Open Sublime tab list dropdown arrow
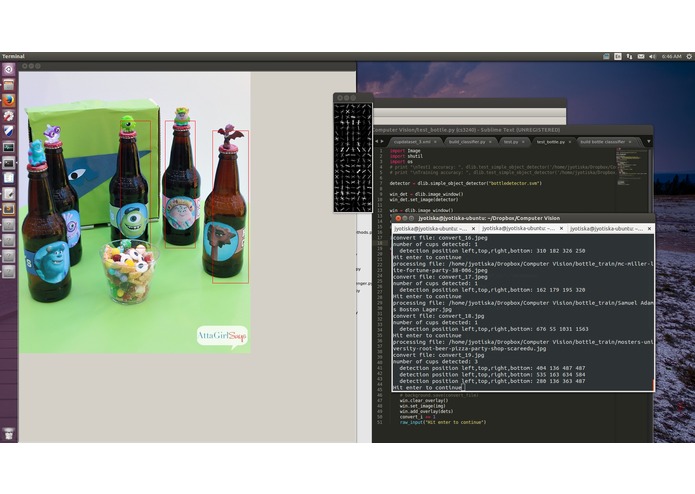695x494 pixels. (648, 142)
